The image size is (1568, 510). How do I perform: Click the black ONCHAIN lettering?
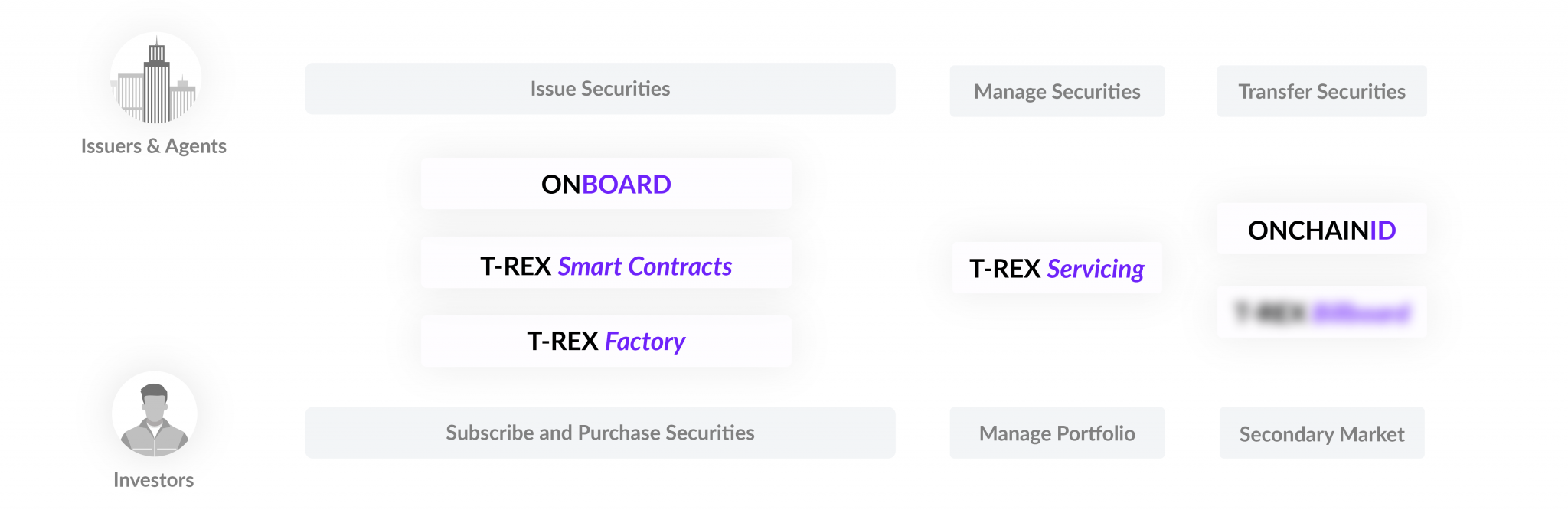point(1308,230)
